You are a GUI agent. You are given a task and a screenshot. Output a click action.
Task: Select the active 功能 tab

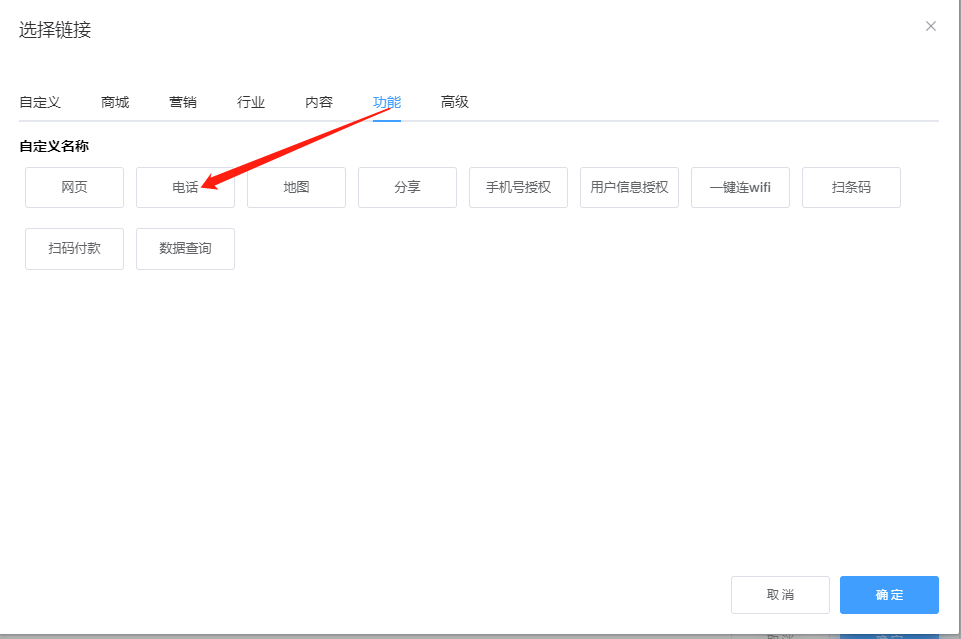click(387, 102)
